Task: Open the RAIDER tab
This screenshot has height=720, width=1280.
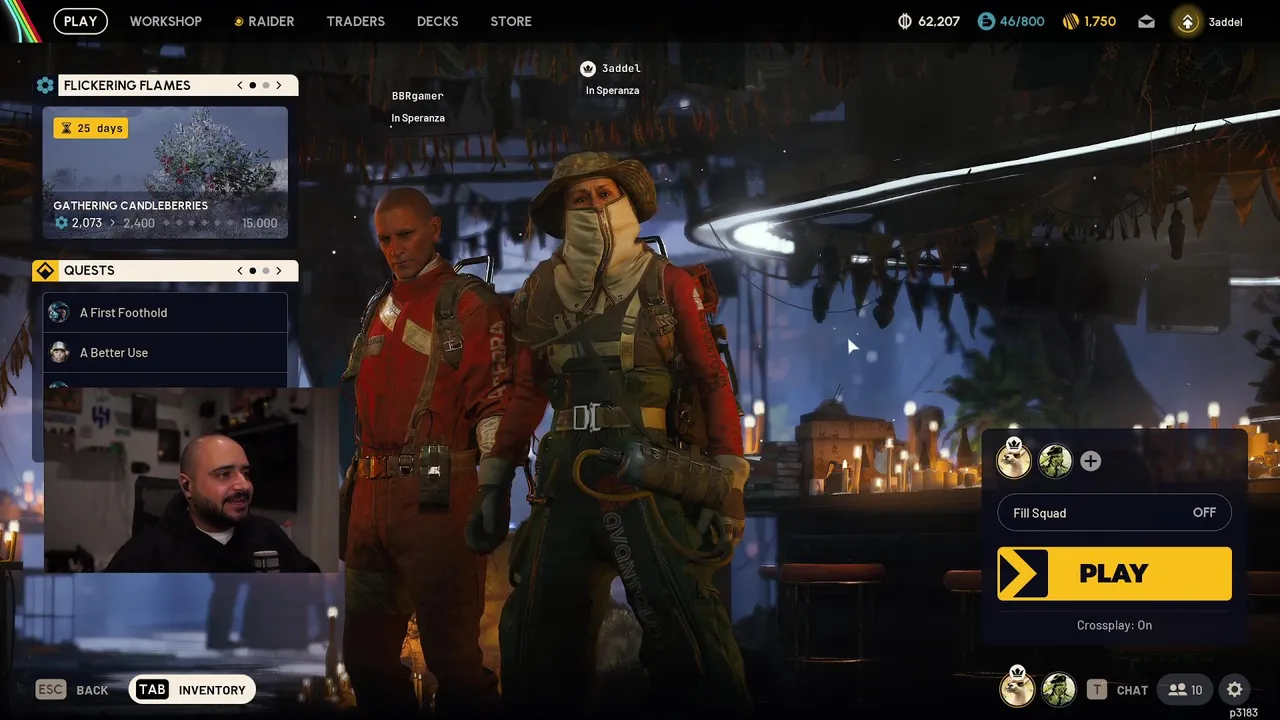Action: pos(264,21)
